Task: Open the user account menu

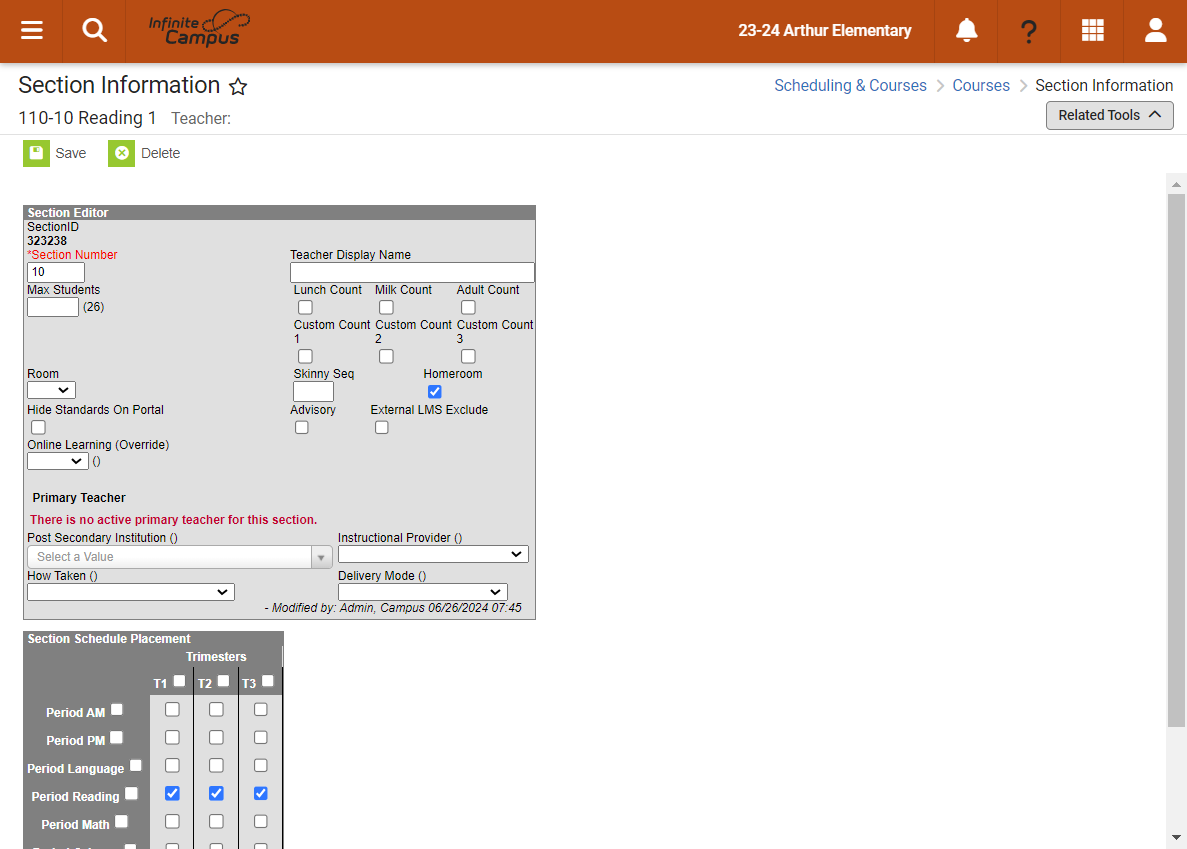Action: (1154, 30)
